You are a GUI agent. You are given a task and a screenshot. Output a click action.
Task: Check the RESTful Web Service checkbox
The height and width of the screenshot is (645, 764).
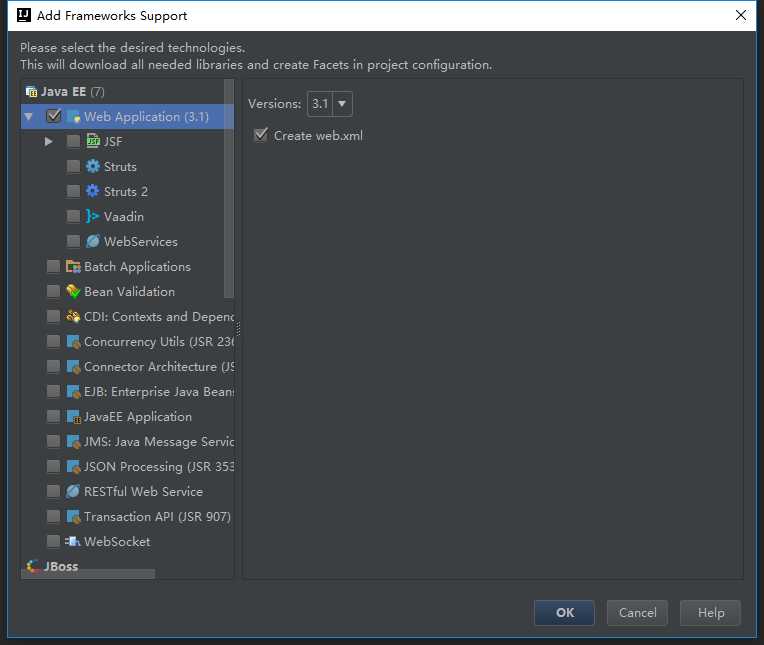click(x=53, y=492)
